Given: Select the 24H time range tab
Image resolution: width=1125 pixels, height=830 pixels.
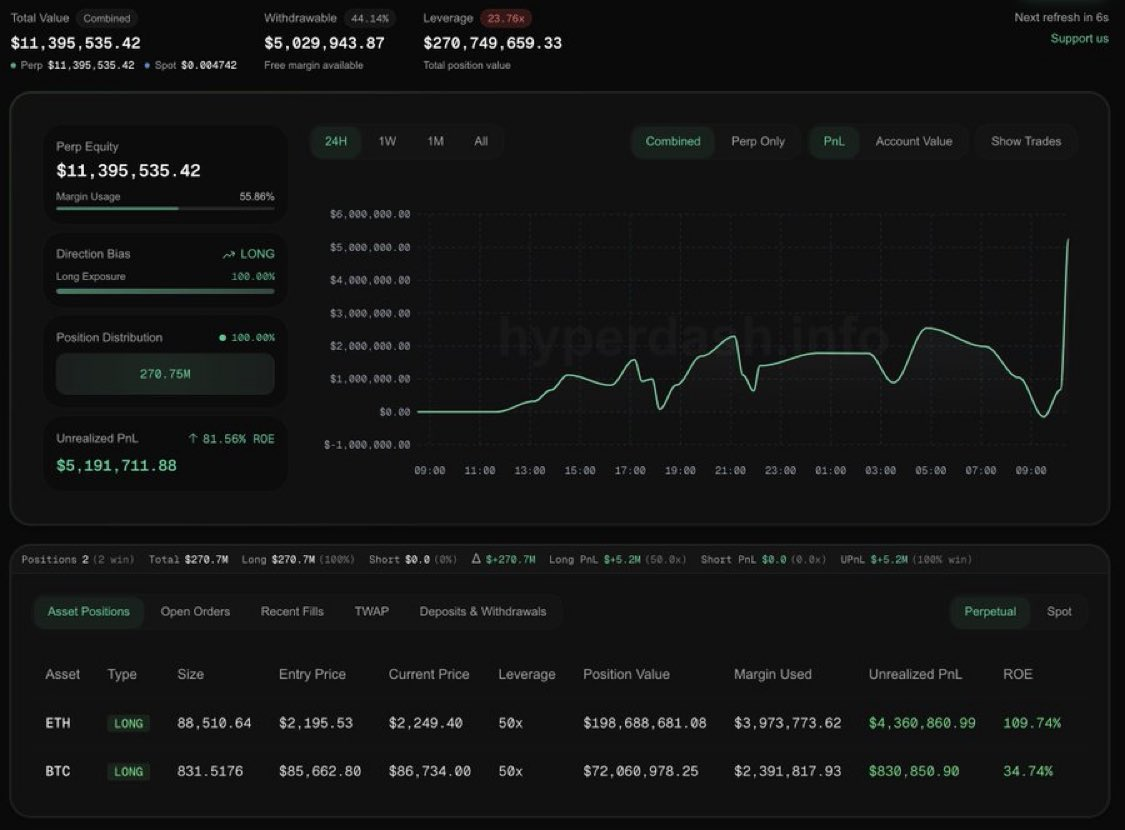Looking at the screenshot, I should 335,141.
